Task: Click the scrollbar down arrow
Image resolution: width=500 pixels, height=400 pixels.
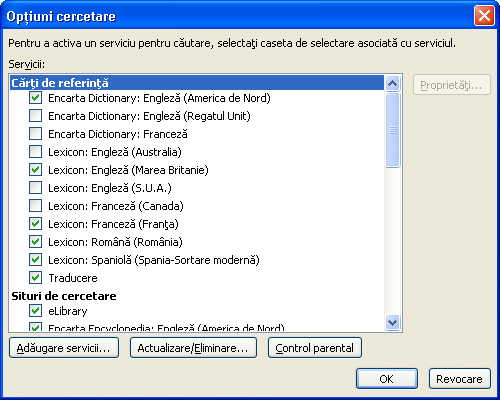Action: (x=393, y=323)
